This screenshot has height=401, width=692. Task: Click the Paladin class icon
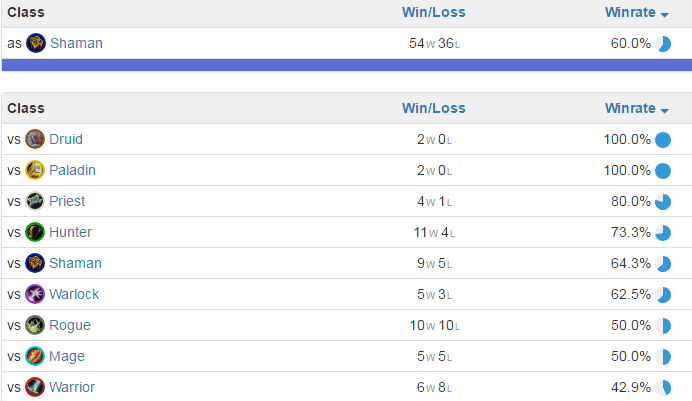coord(35,170)
